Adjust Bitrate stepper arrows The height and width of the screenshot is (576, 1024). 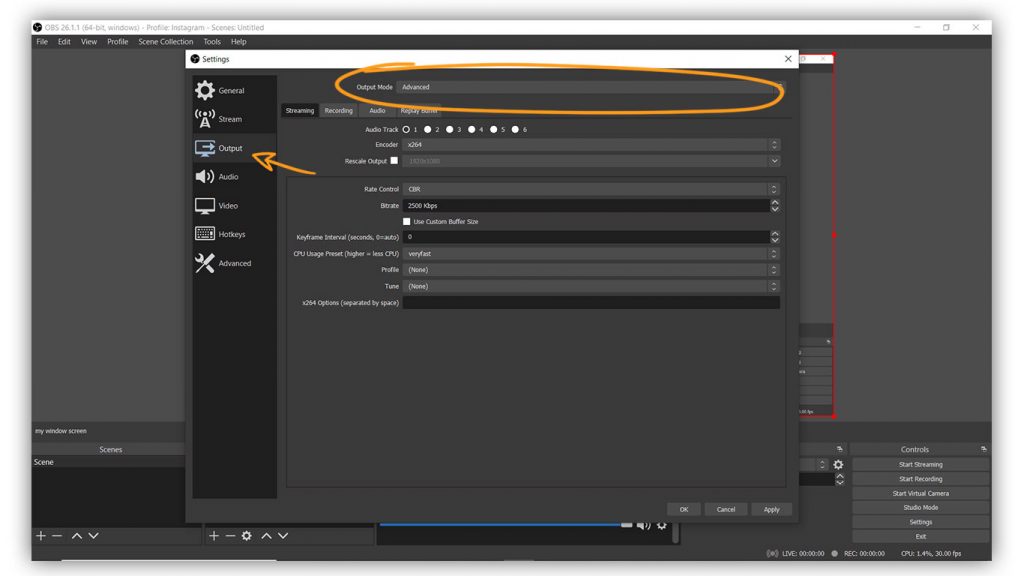[x=775, y=205]
